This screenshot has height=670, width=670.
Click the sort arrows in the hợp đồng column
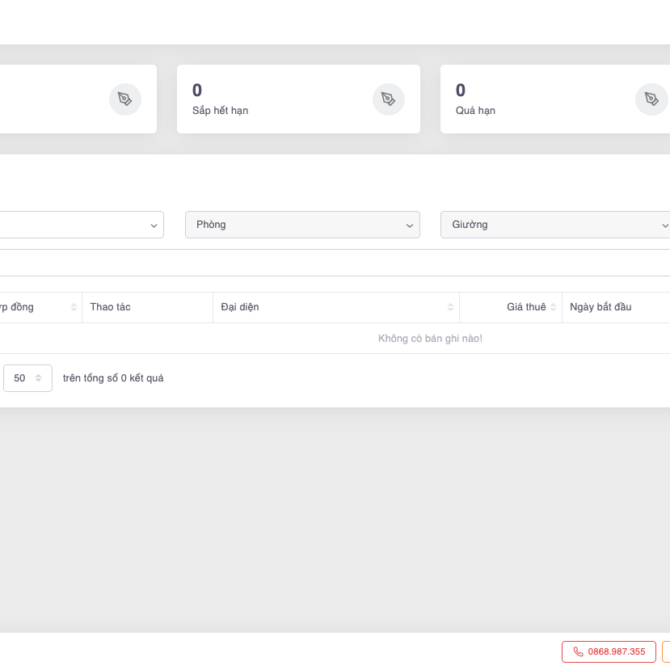tap(74, 307)
